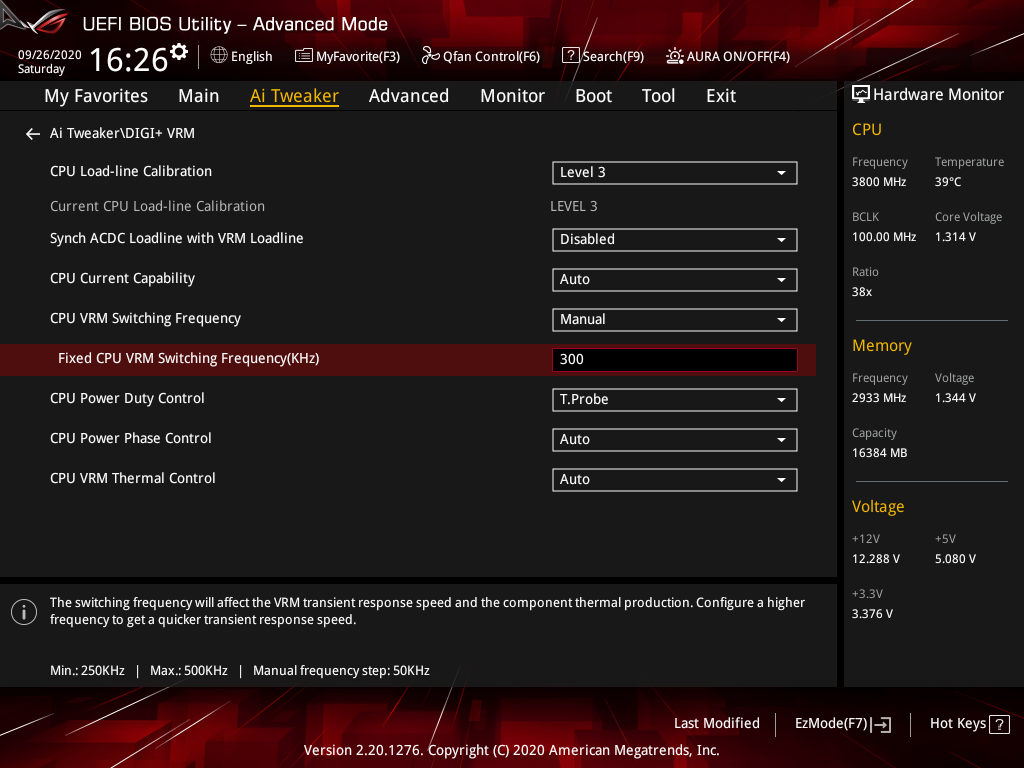The width and height of the screenshot is (1024, 768).
Task: Click Memory frequency 2933 MHz
Action: [x=878, y=398]
